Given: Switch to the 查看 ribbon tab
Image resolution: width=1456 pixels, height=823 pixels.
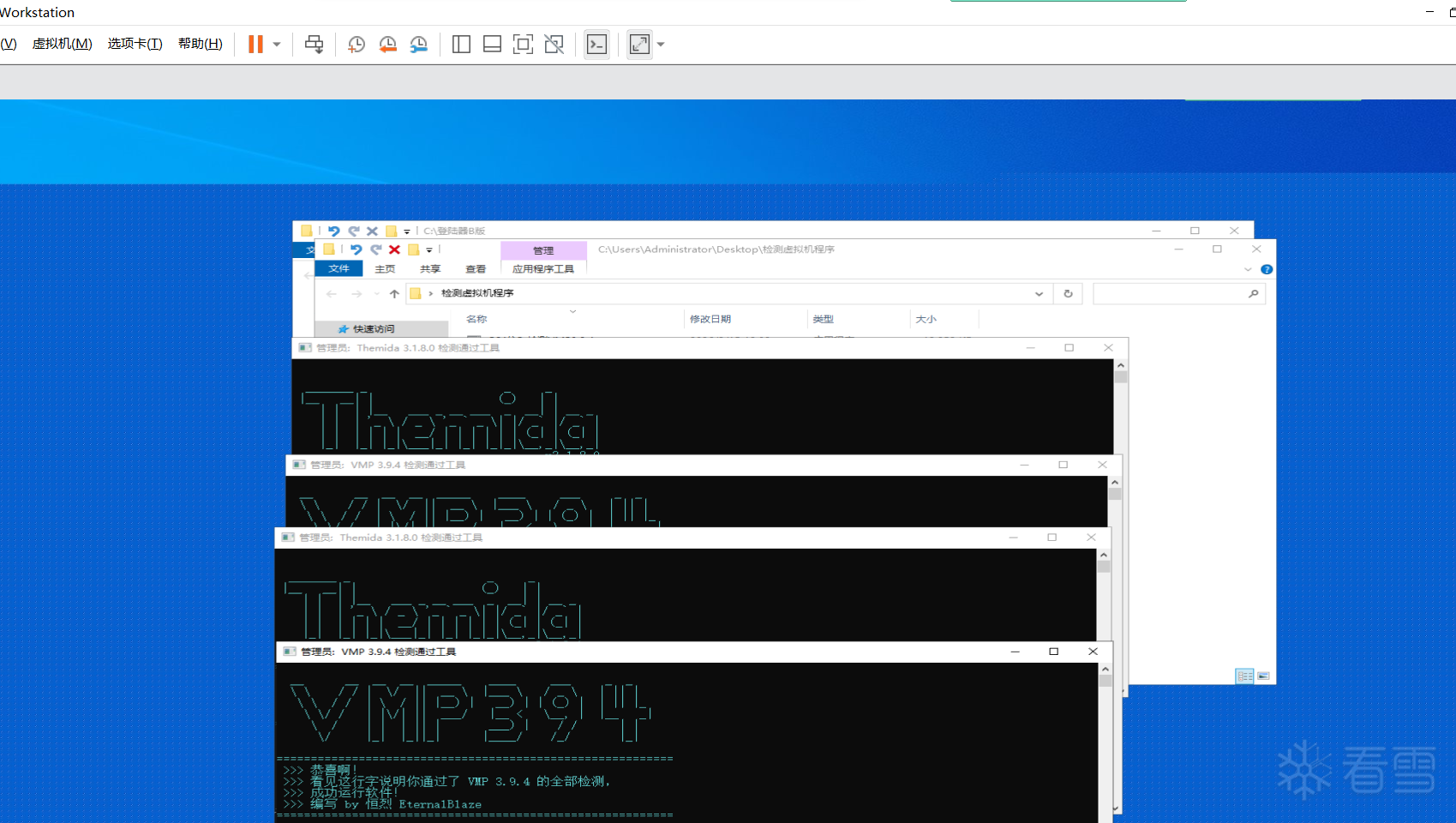Looking at the screenshot, I should [476, 268].
